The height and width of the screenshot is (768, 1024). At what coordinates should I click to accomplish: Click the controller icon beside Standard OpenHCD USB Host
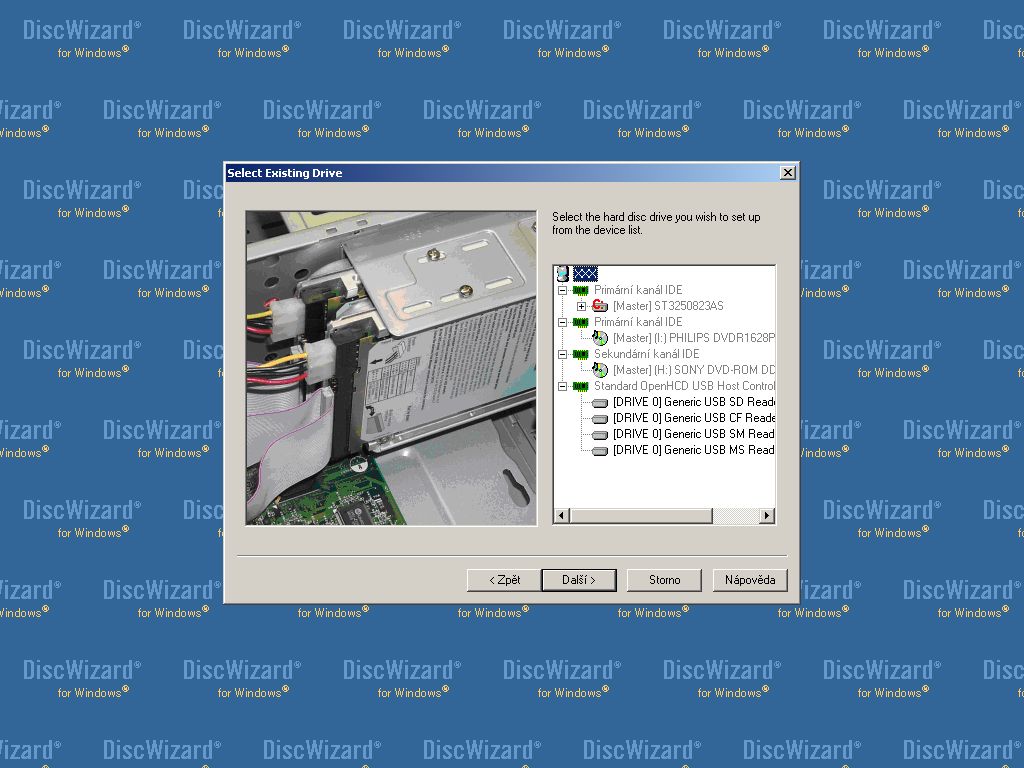click(581, 386)
